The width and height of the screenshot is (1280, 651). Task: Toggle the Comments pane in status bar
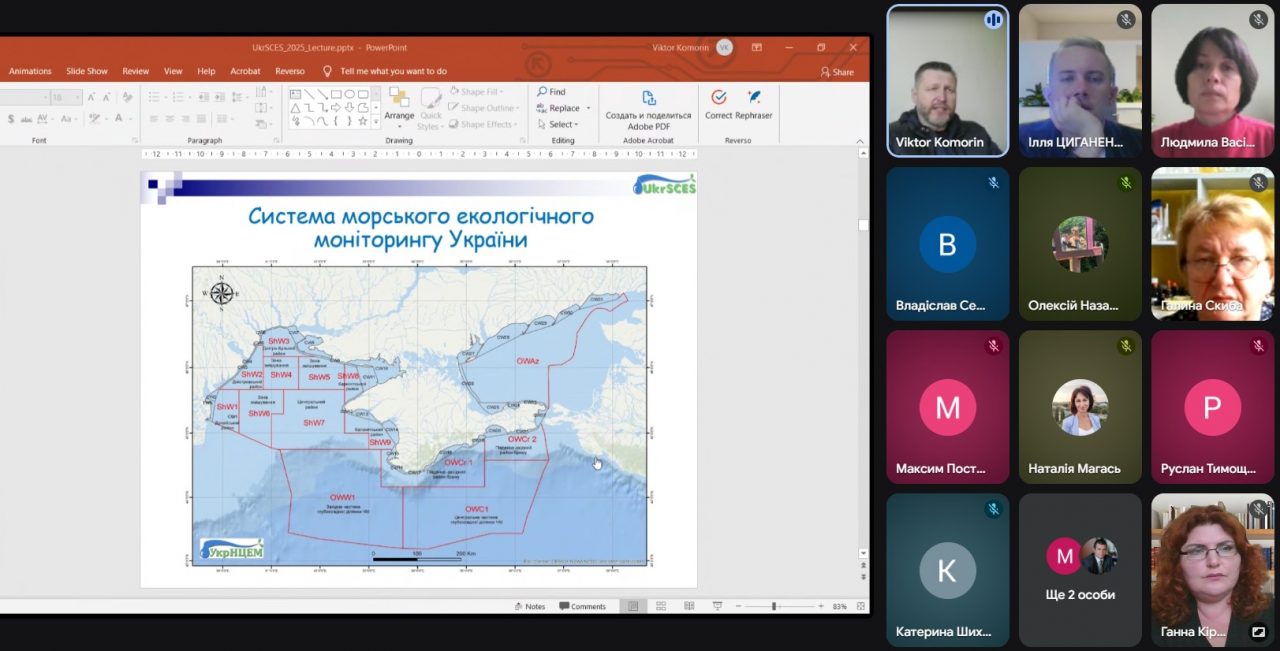(x=583, y=607)
